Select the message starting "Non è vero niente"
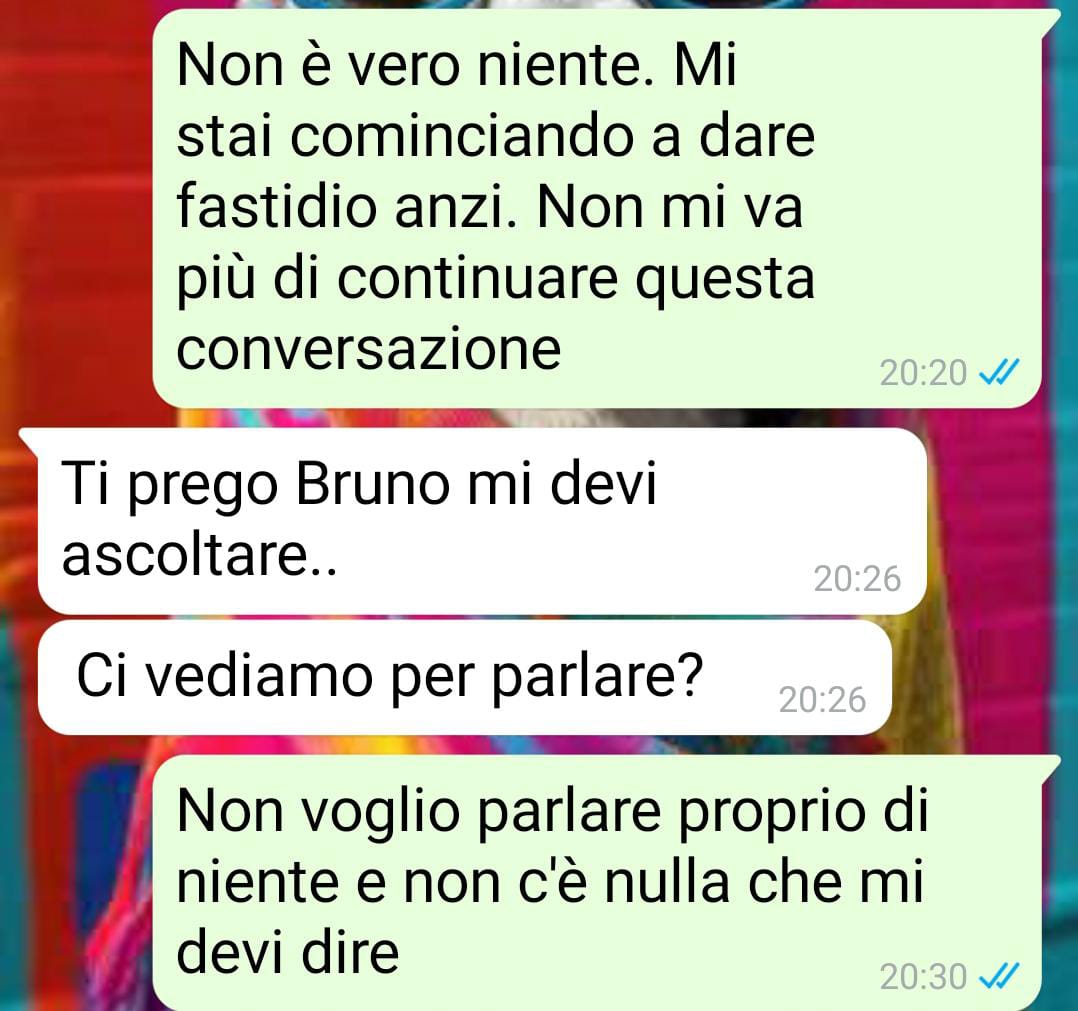 [x=597, y=208]
